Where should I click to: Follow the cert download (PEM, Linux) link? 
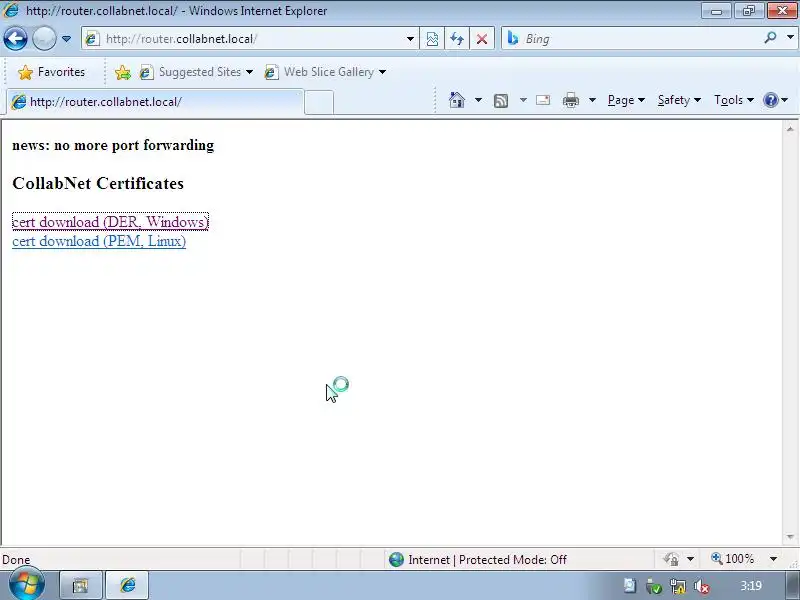click(99, 241)
